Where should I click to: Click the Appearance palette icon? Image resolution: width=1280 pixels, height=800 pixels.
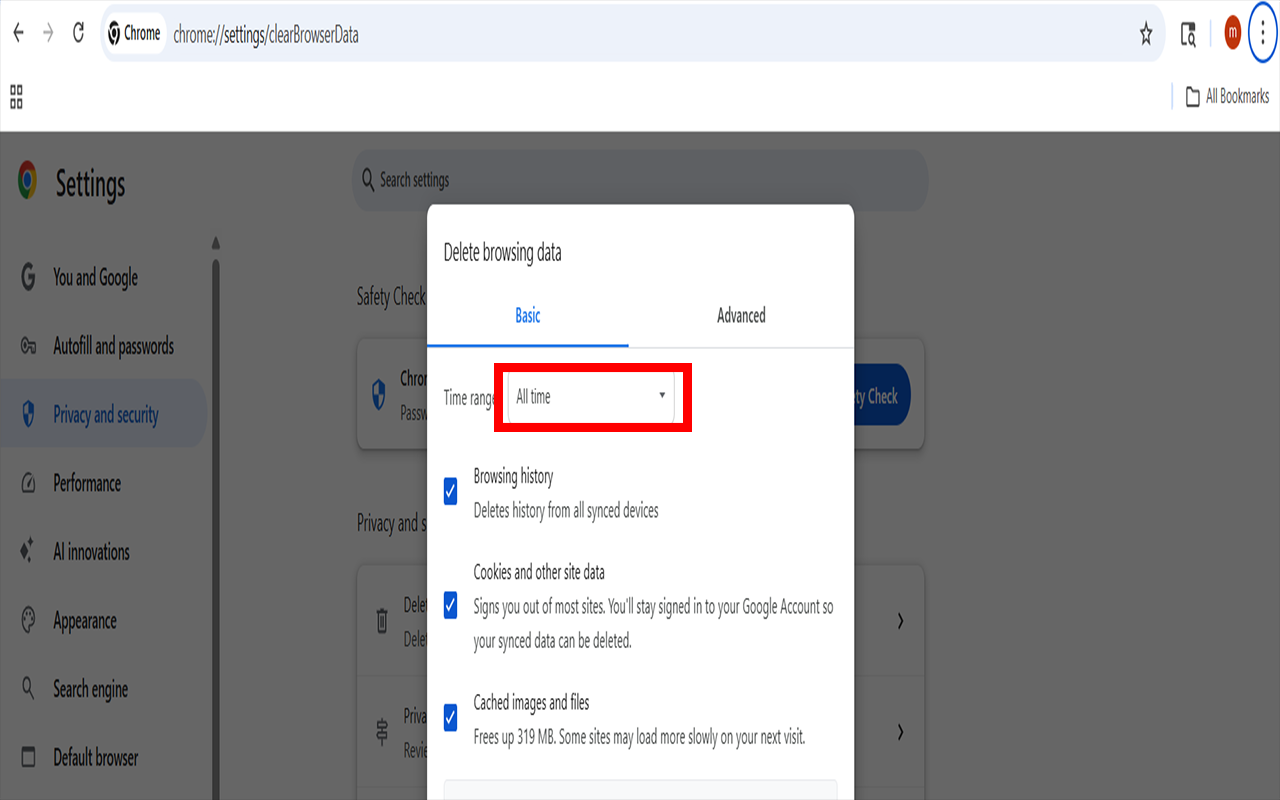tap(28, 620)
